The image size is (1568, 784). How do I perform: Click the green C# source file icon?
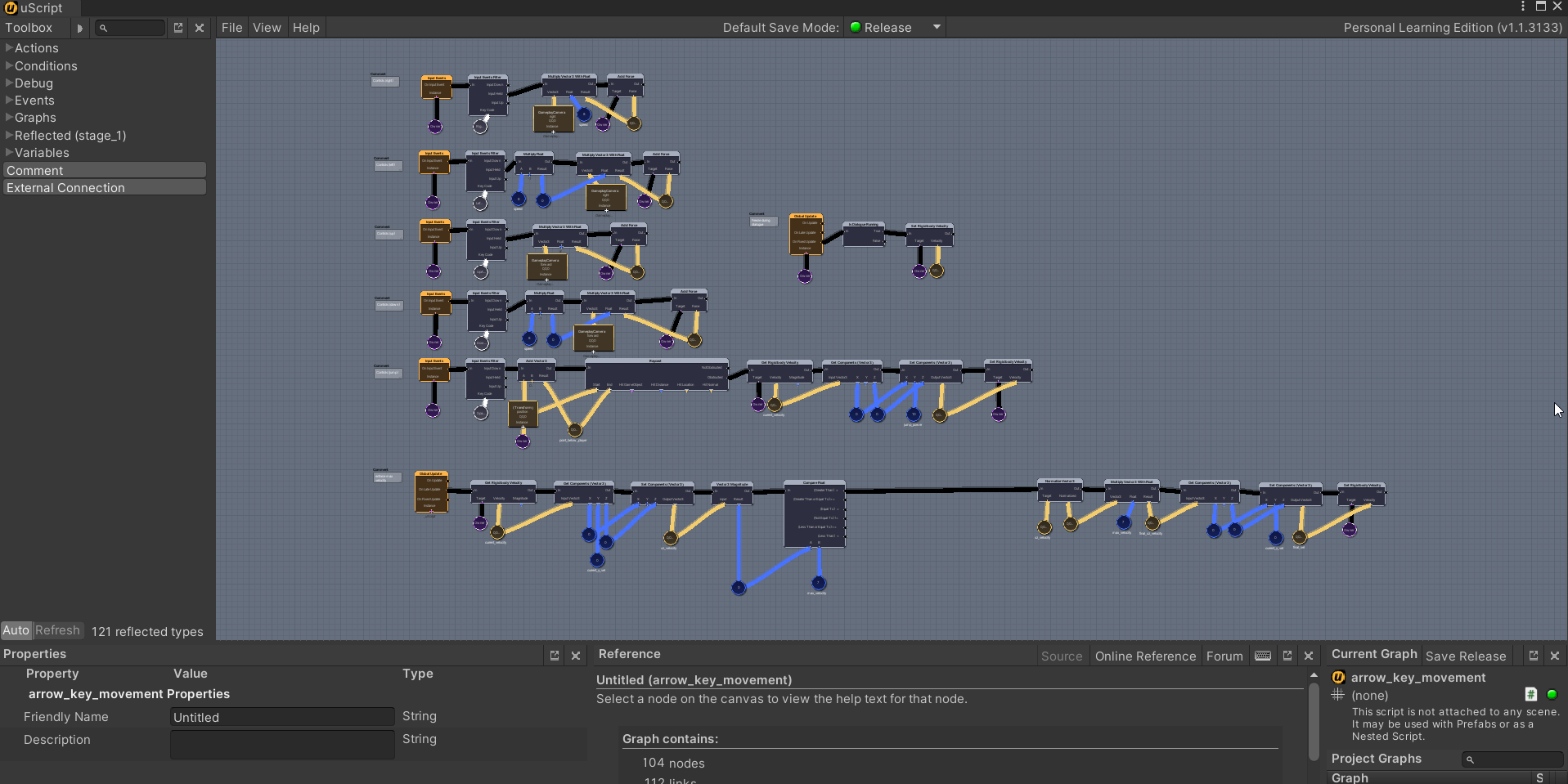click(1531, 695)
